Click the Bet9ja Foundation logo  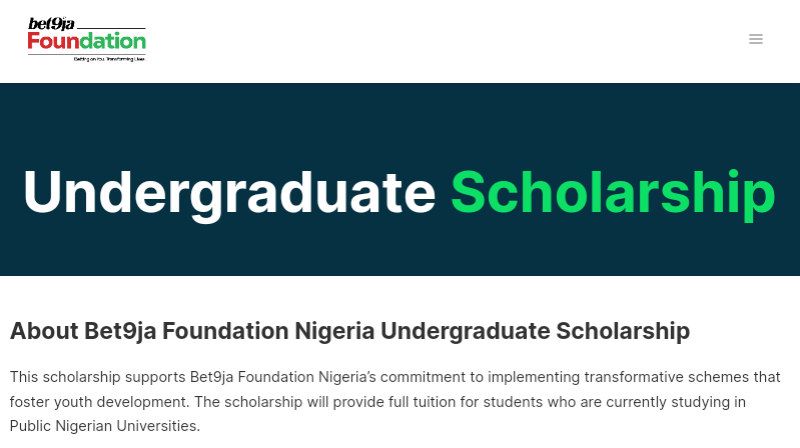(x=87, y=40)
